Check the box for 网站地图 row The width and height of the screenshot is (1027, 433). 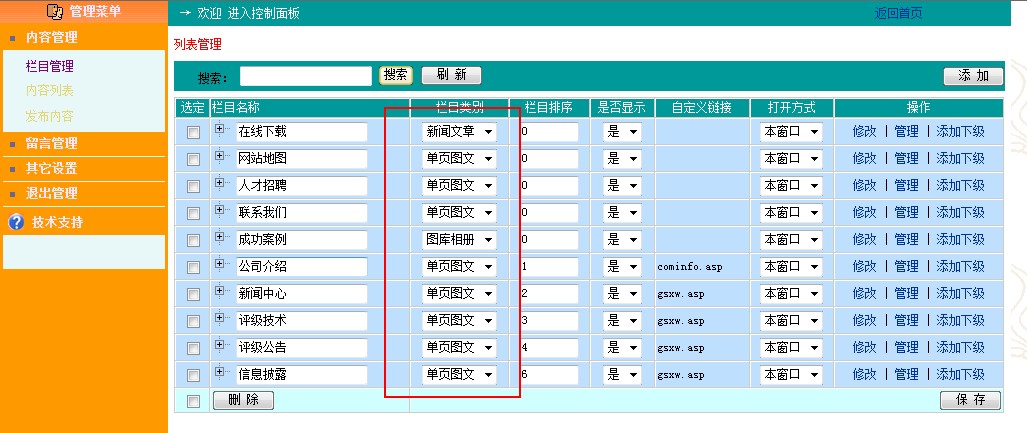click(x=193, y=159)
